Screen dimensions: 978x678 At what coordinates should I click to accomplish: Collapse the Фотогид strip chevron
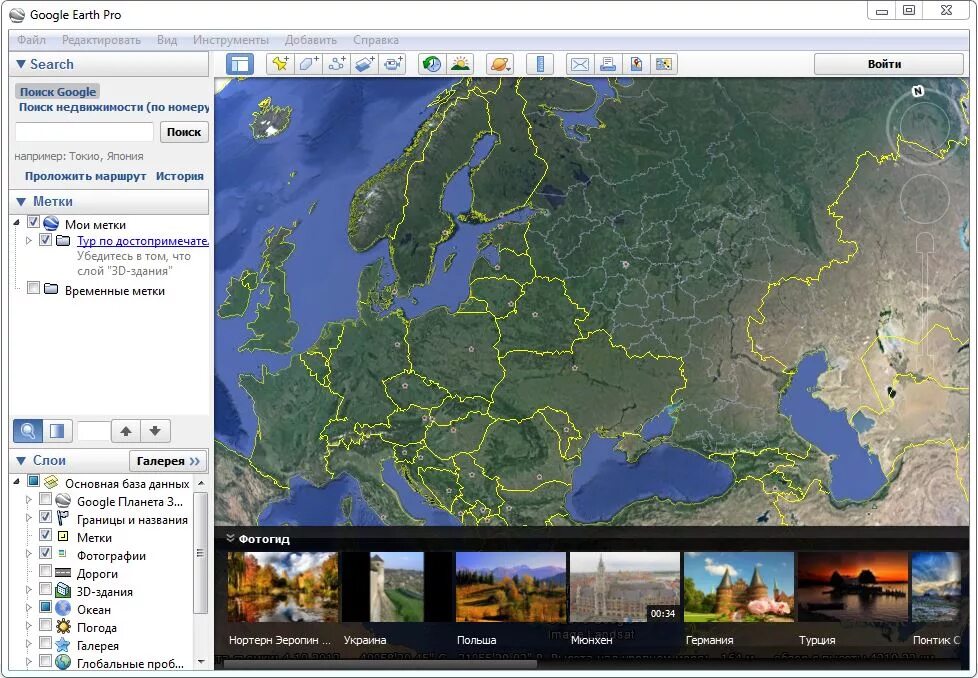tap(230, 538)
